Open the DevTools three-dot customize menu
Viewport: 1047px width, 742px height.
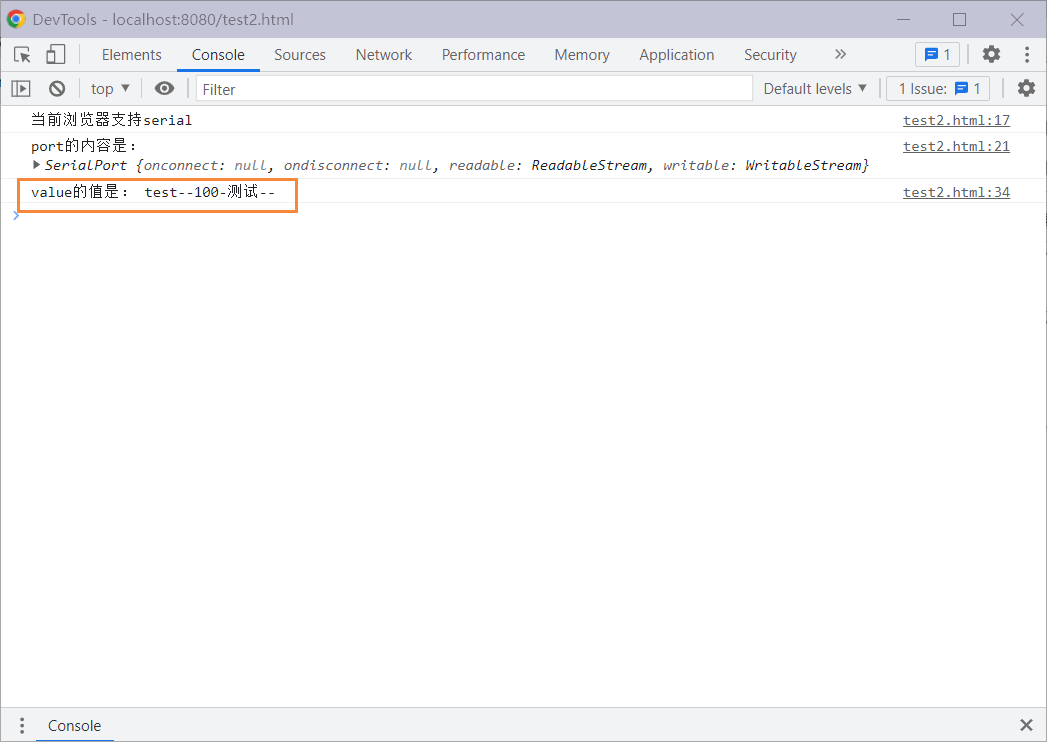(1027, 54)
